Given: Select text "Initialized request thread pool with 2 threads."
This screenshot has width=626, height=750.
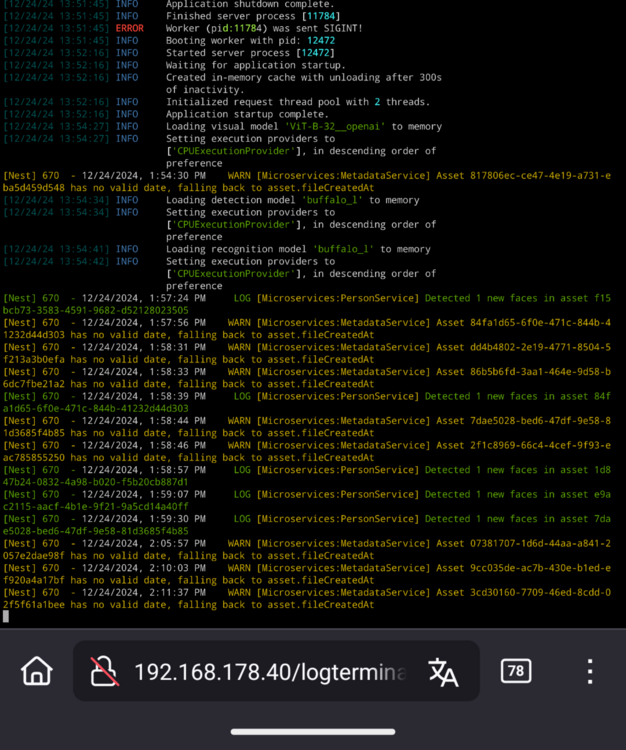Looking at the screenshot, I should click(298, 102).
